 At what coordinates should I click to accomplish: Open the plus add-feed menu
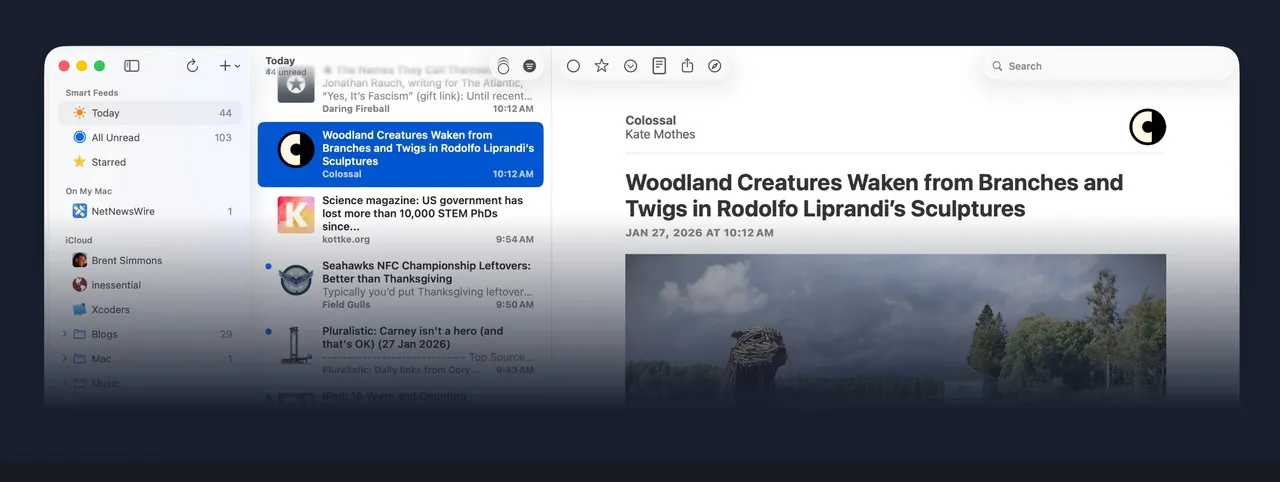(229, 66)
